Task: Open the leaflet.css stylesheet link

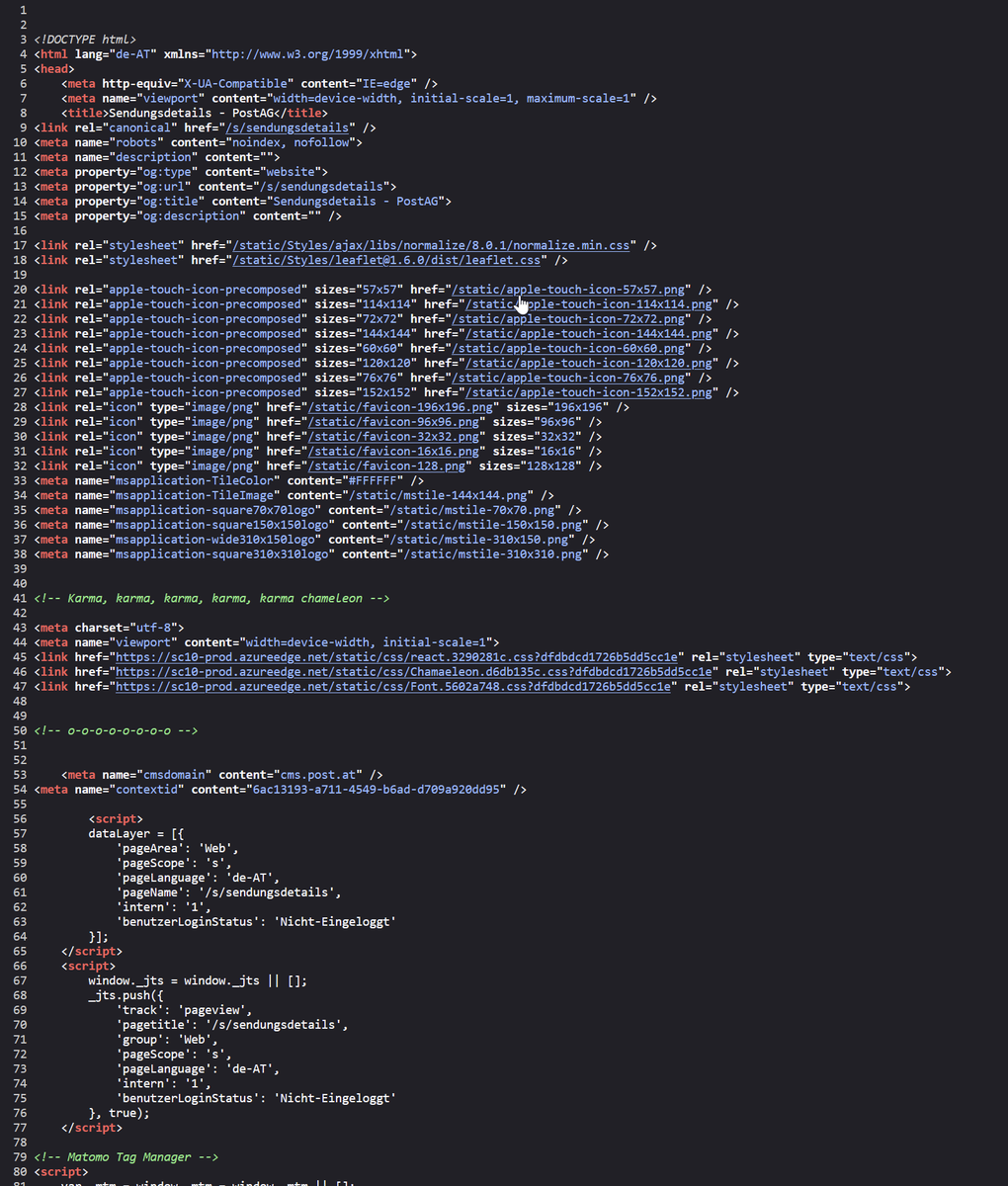Action: click(x=386, y=260)
